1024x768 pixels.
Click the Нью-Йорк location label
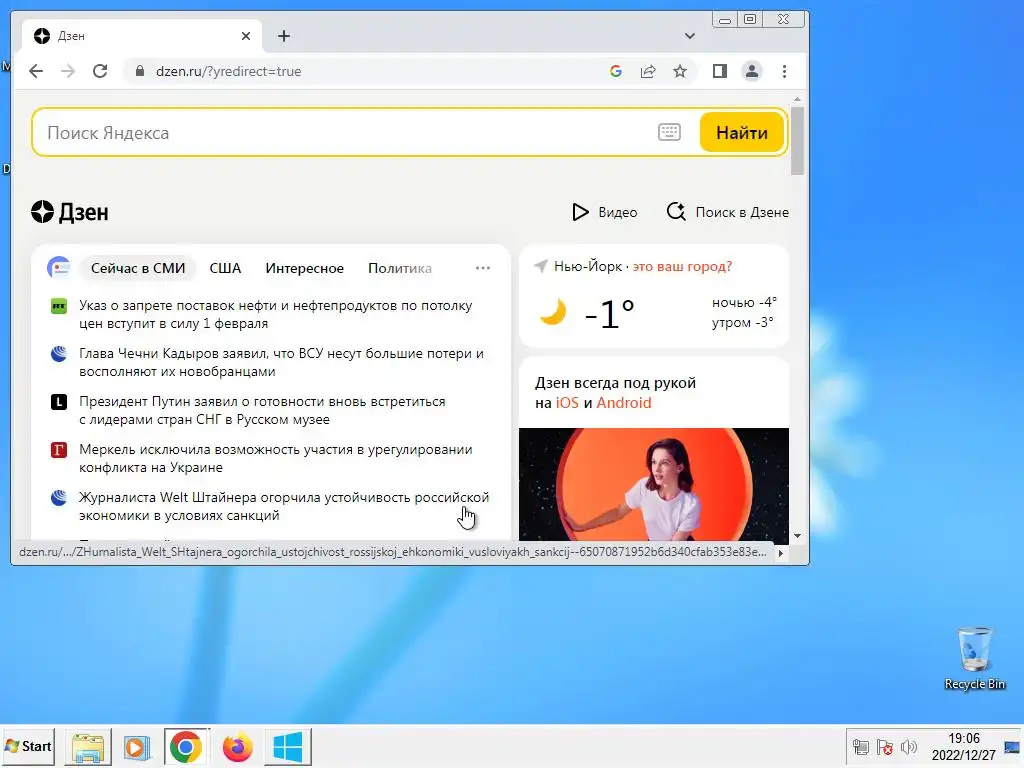click(x=588, y=266)
